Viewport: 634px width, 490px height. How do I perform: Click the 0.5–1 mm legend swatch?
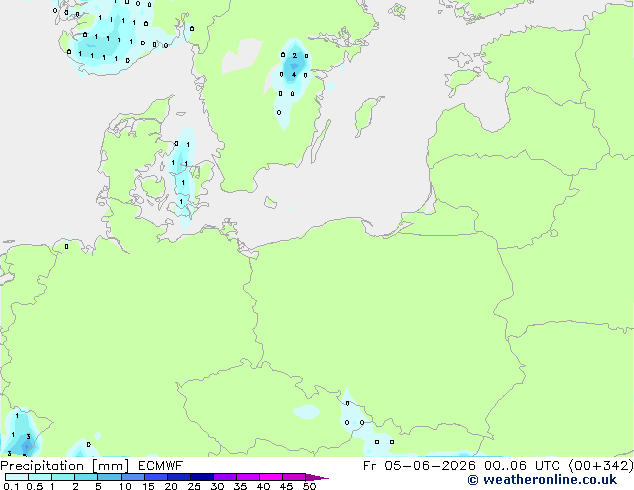40,477
